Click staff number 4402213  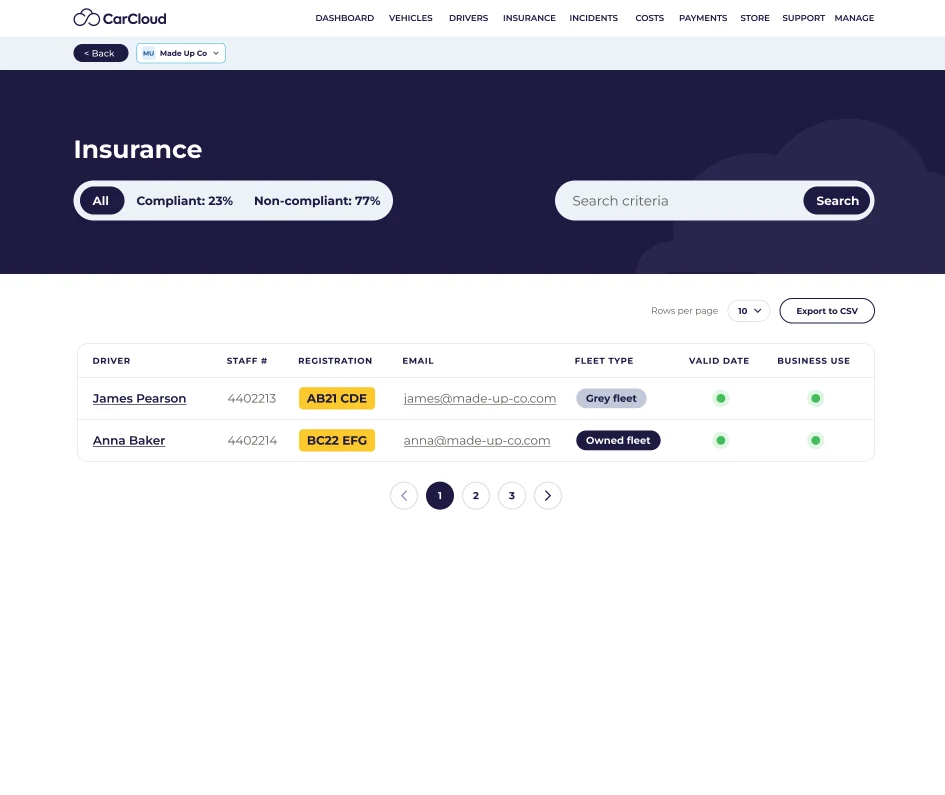pos(252,398)
